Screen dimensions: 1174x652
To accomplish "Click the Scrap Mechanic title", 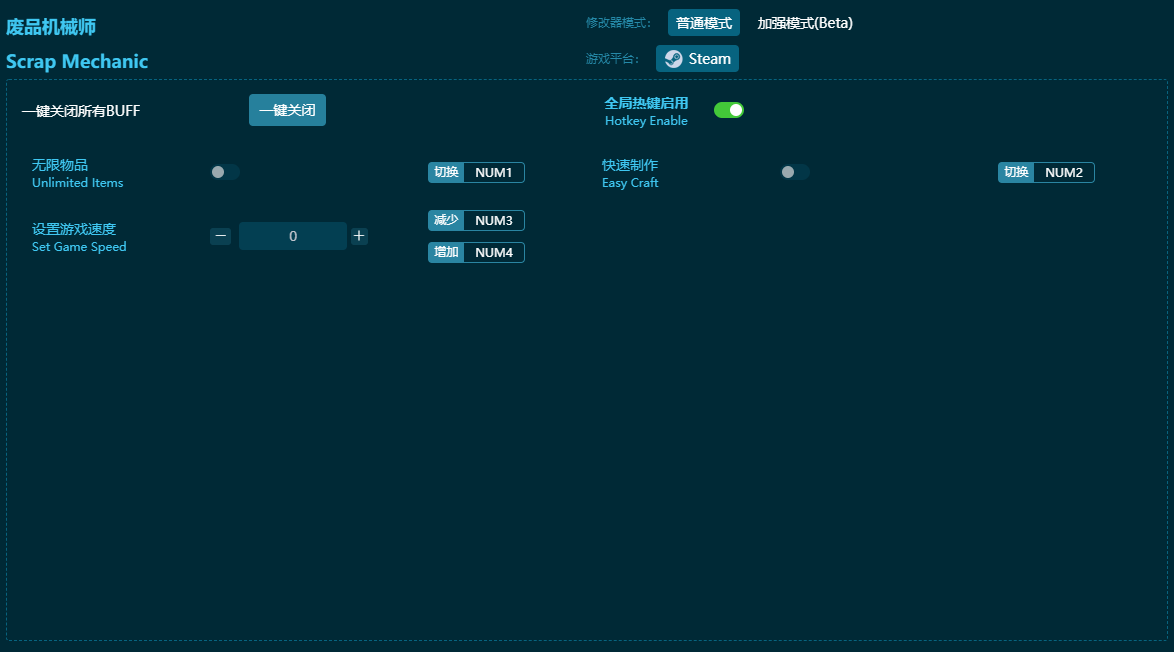I will coord(77,61).
